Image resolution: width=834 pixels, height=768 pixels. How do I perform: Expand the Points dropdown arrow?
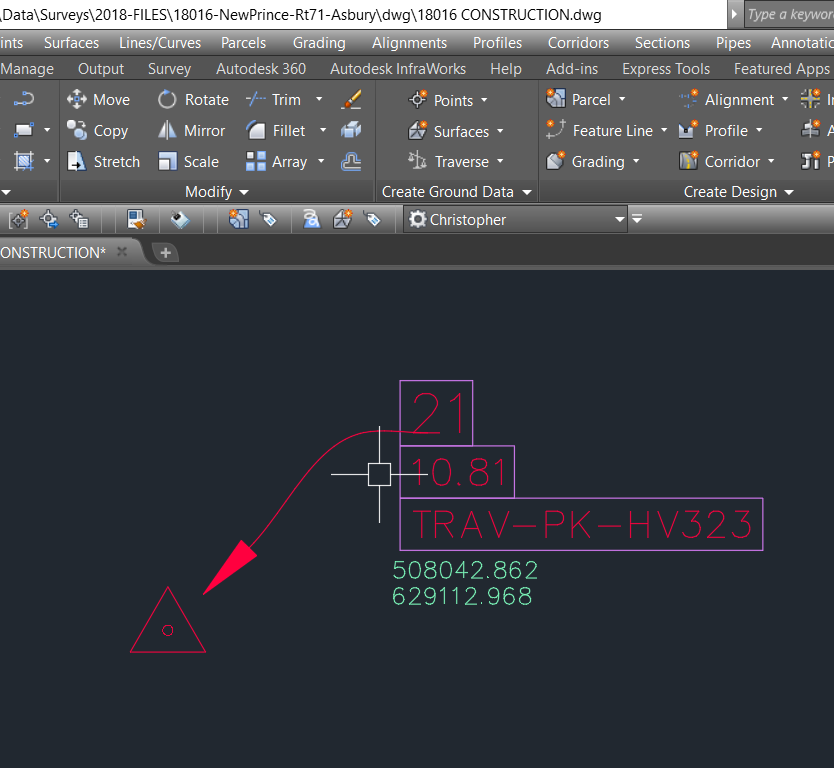[x=484, y=100]
